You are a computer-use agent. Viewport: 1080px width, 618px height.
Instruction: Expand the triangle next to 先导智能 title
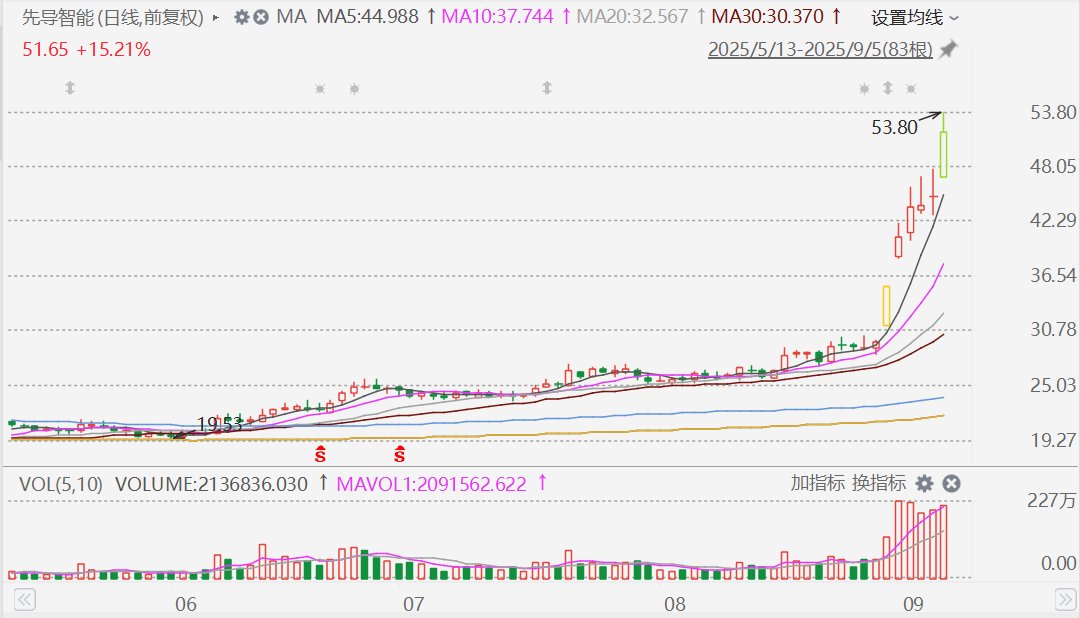tap(216, 17)
